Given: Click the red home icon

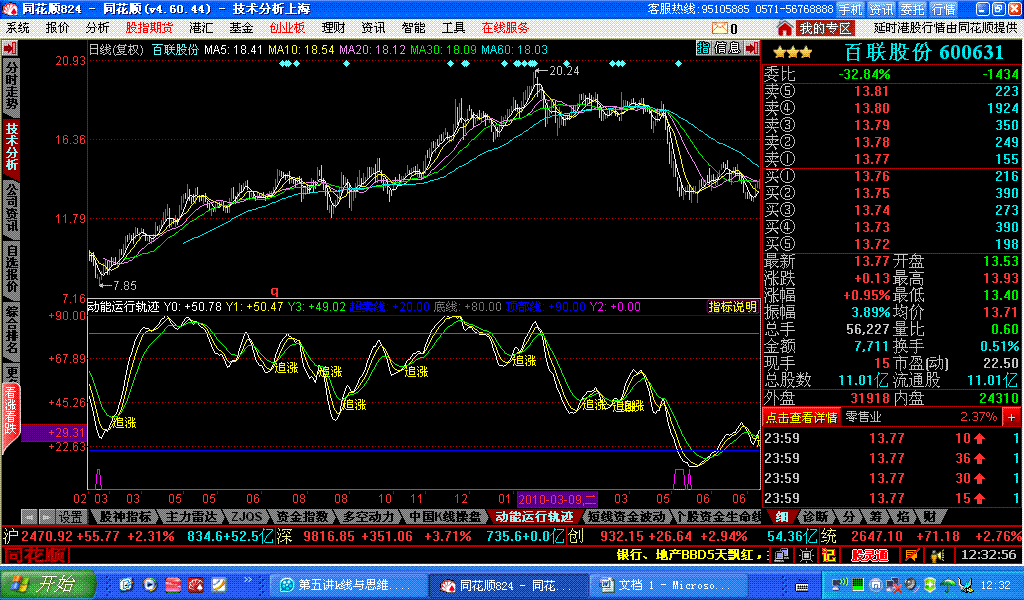Looking at the screenshot, I should click(x=784, y=28).
